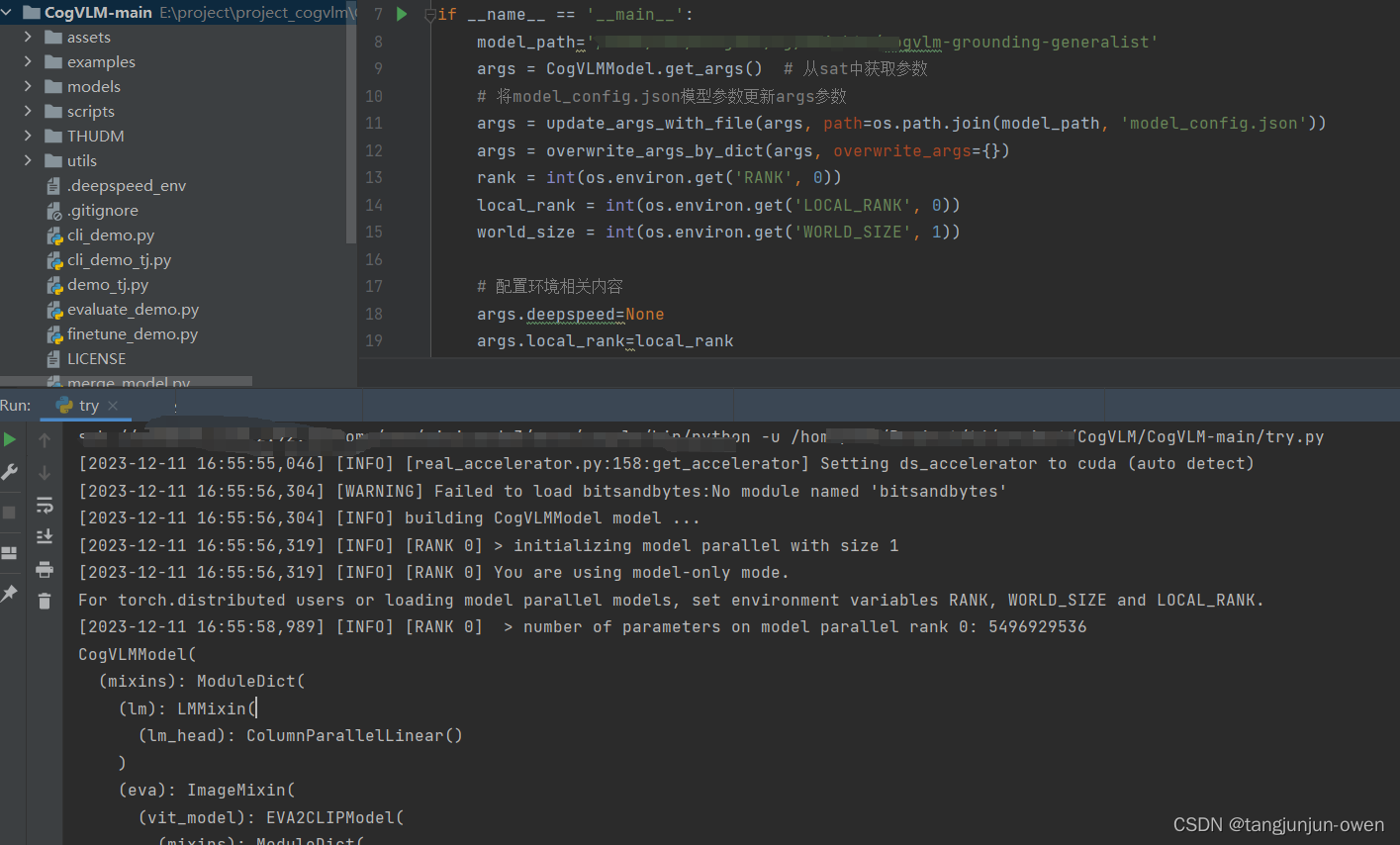Stop the running process

[x=10, y=513]
